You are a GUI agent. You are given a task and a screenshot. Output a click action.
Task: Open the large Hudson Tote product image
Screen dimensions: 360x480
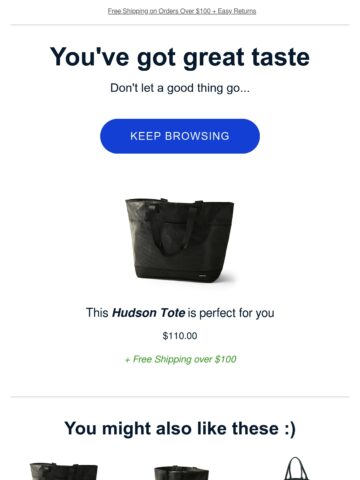click(x=180, y=240)
